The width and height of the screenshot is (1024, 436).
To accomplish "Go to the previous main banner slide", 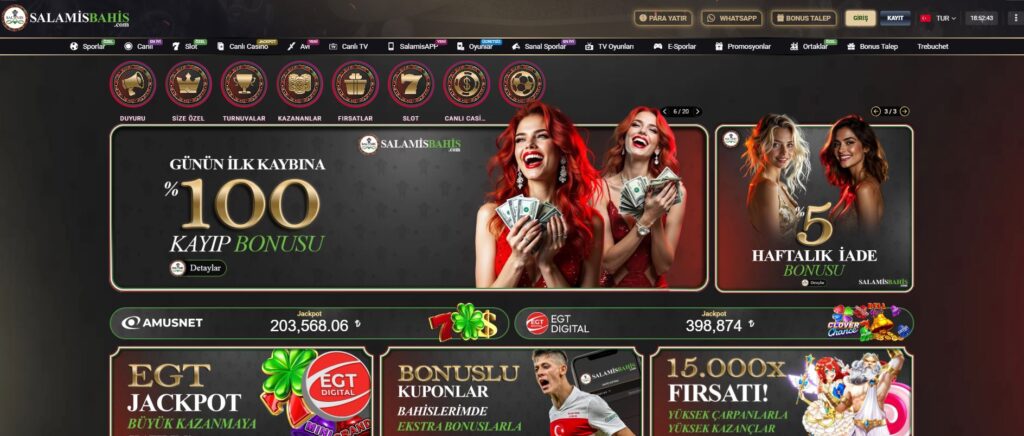I will tap(665, 112).
